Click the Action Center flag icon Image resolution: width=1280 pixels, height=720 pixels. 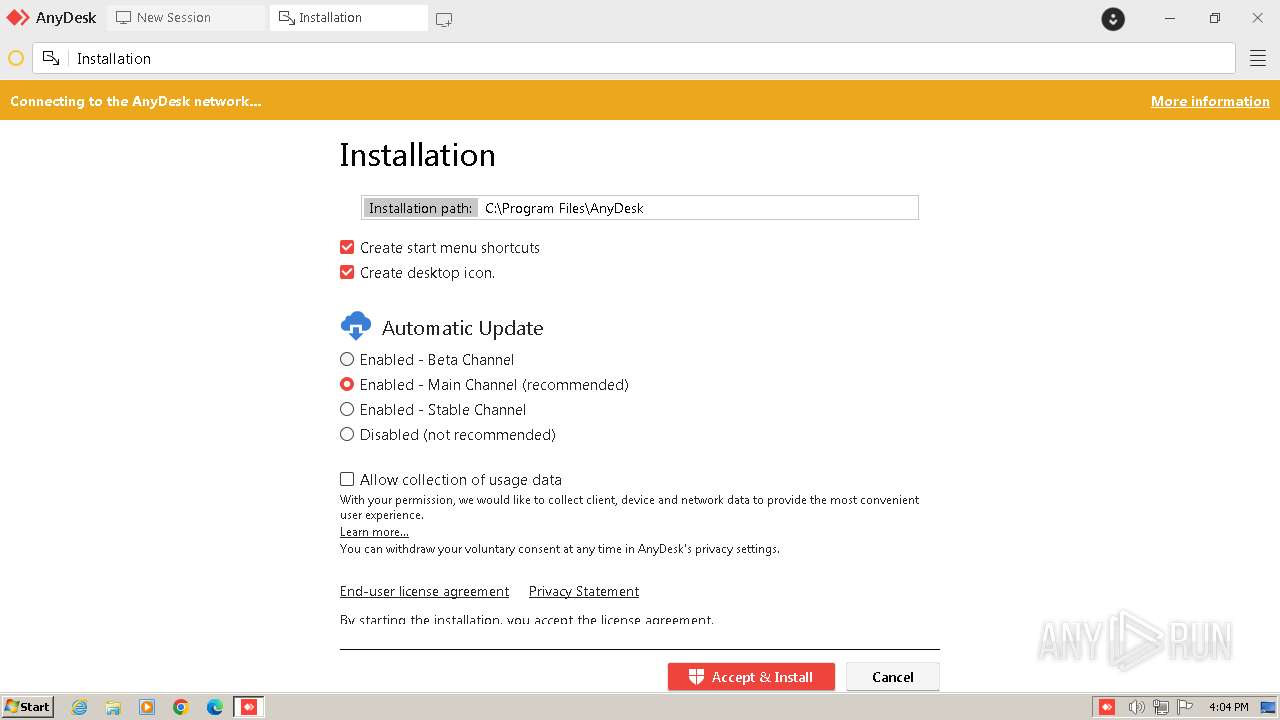click(1184, 707)
